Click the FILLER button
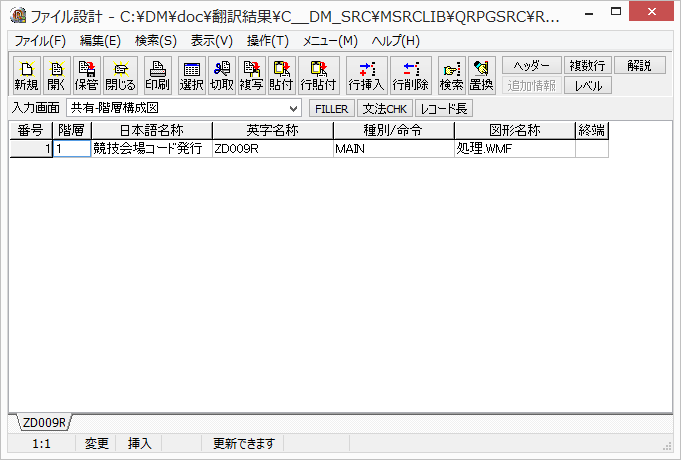 pos(332,109)
